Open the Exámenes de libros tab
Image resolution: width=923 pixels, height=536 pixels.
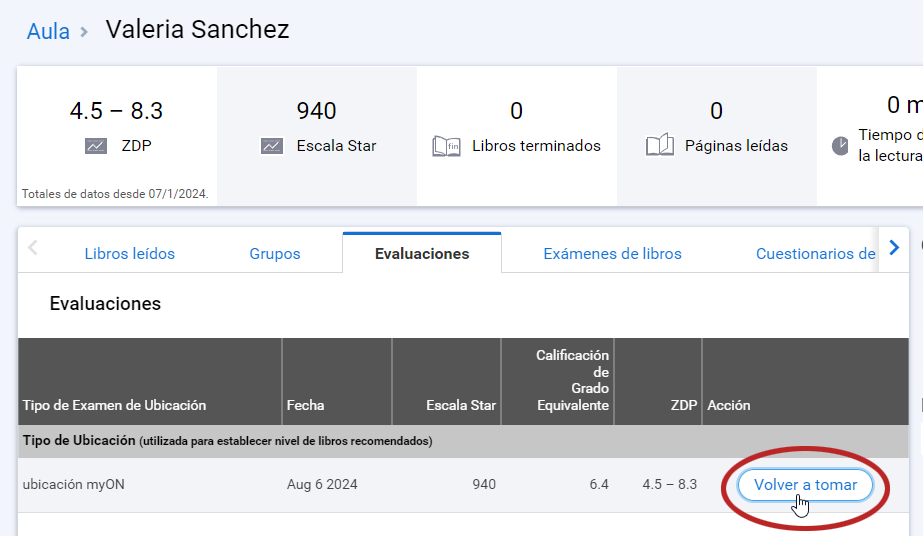(612, 254)
